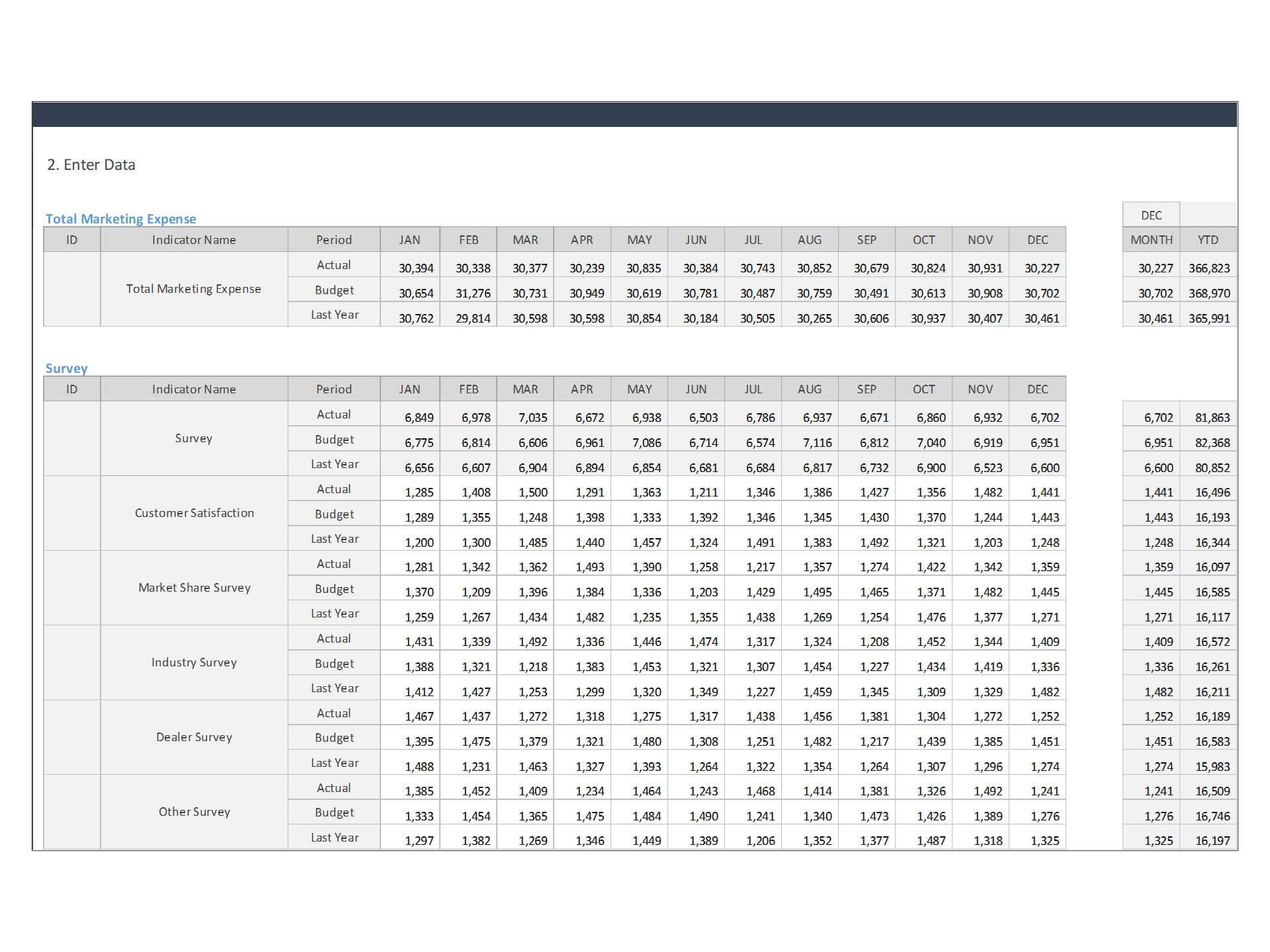Select the Total Marketing Expense FEB Budget cell 31,276
Viewport: 1270px width, 952px height.
pos(468,293)
